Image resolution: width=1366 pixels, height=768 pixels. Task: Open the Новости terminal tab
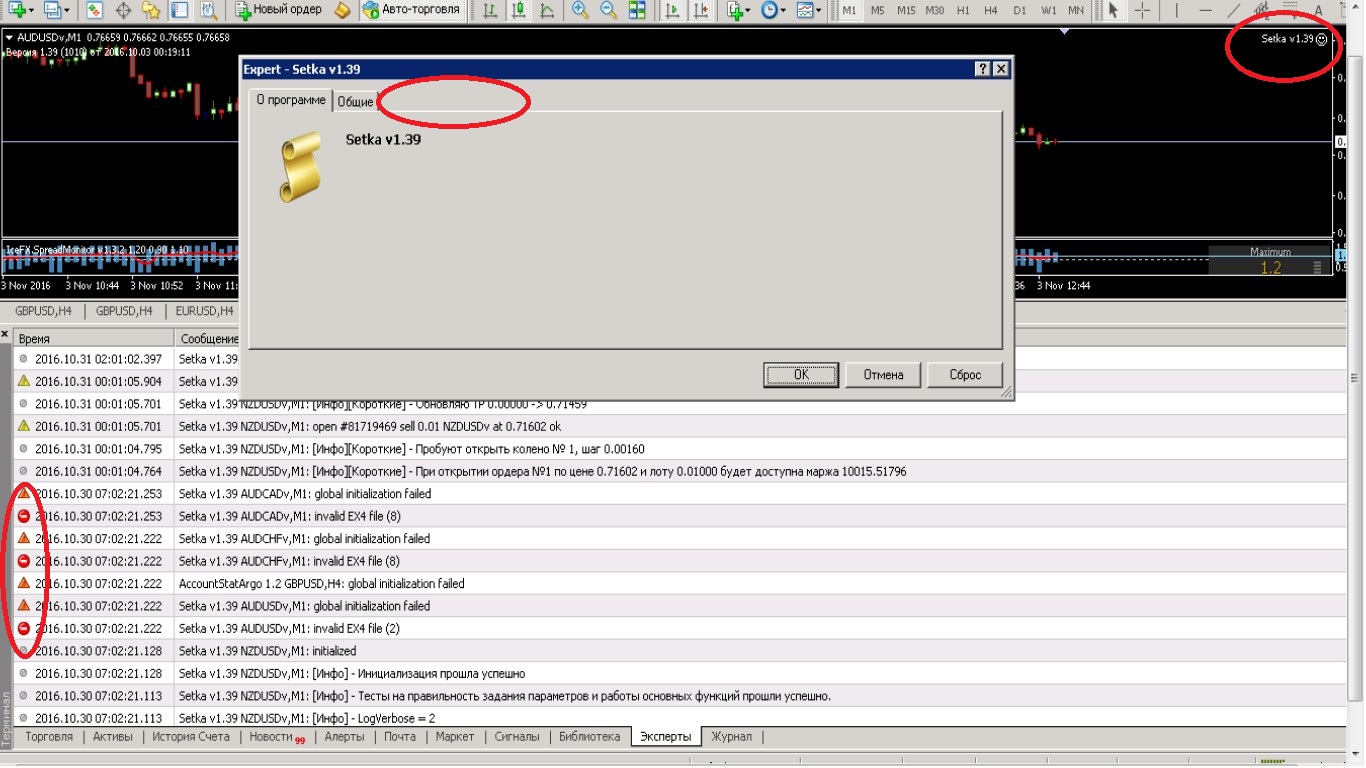point(276,737)
